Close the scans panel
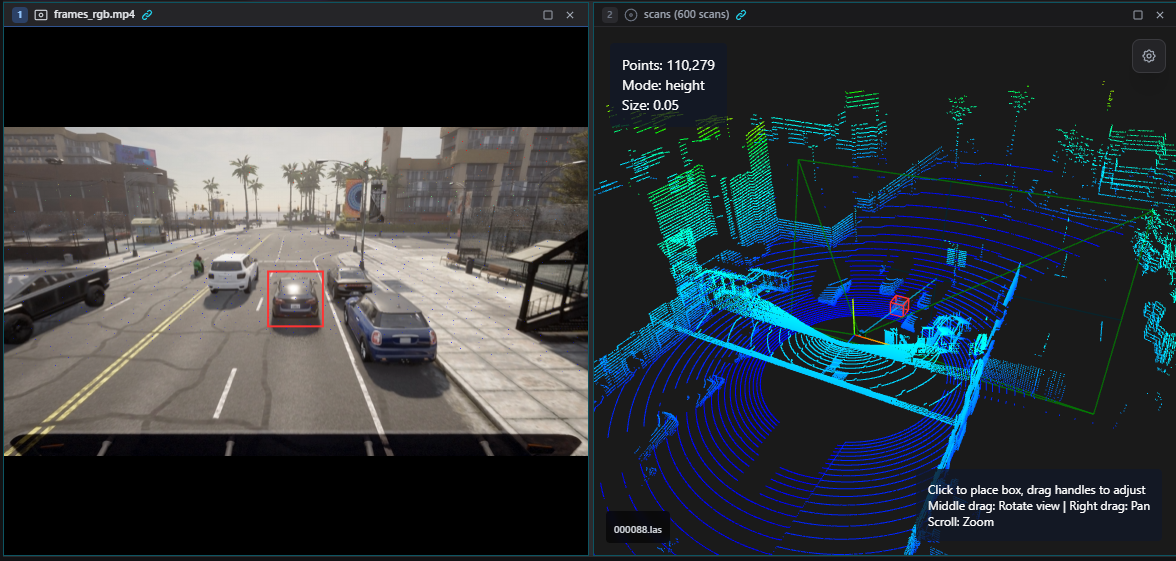Screen dimensions: 1176x561 click(1160, 15)
